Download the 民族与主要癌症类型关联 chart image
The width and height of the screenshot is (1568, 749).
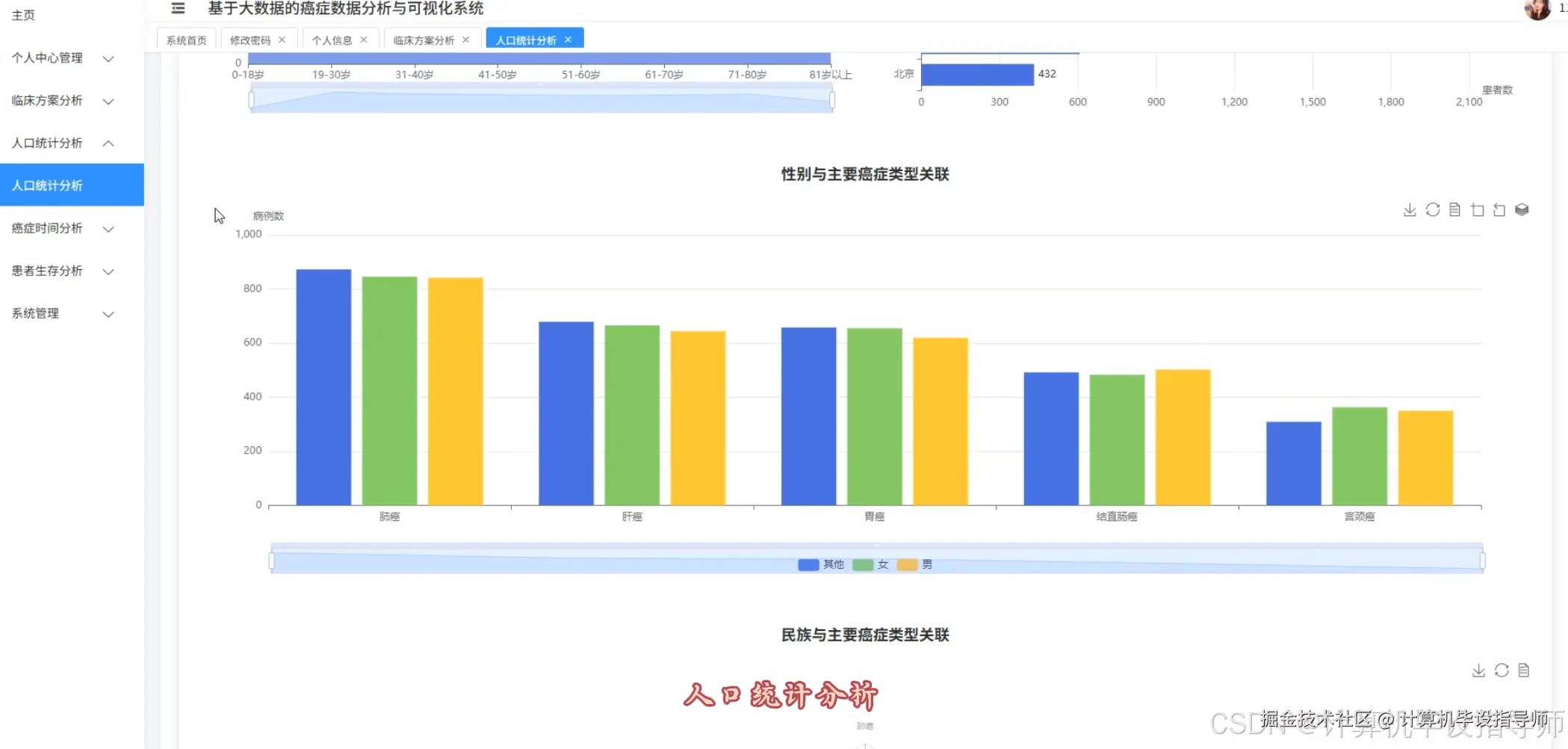point(1478,671)
